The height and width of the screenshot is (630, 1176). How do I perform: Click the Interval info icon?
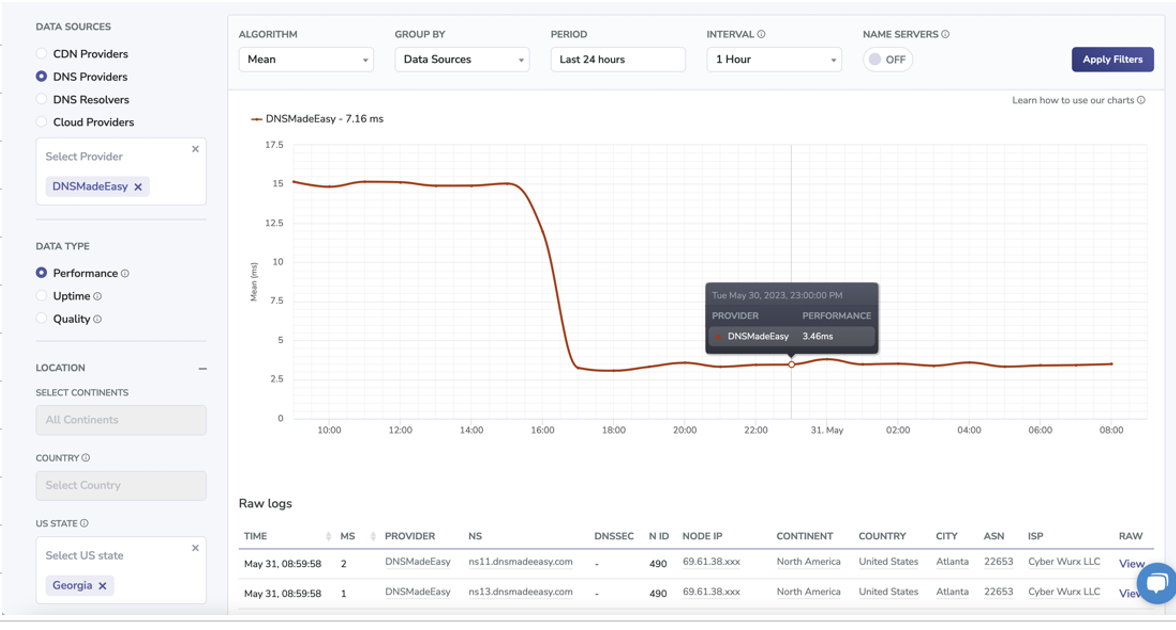point(761,34)
